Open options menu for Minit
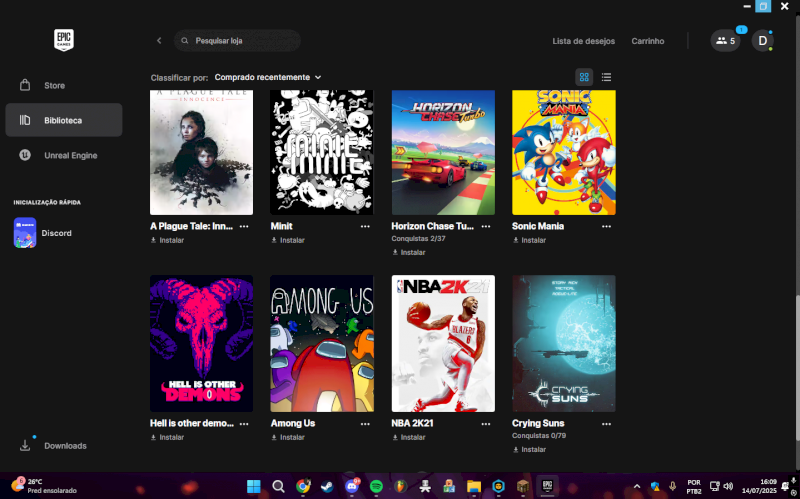The width and height of the screenshot is (800, 499). click(365, 226)
